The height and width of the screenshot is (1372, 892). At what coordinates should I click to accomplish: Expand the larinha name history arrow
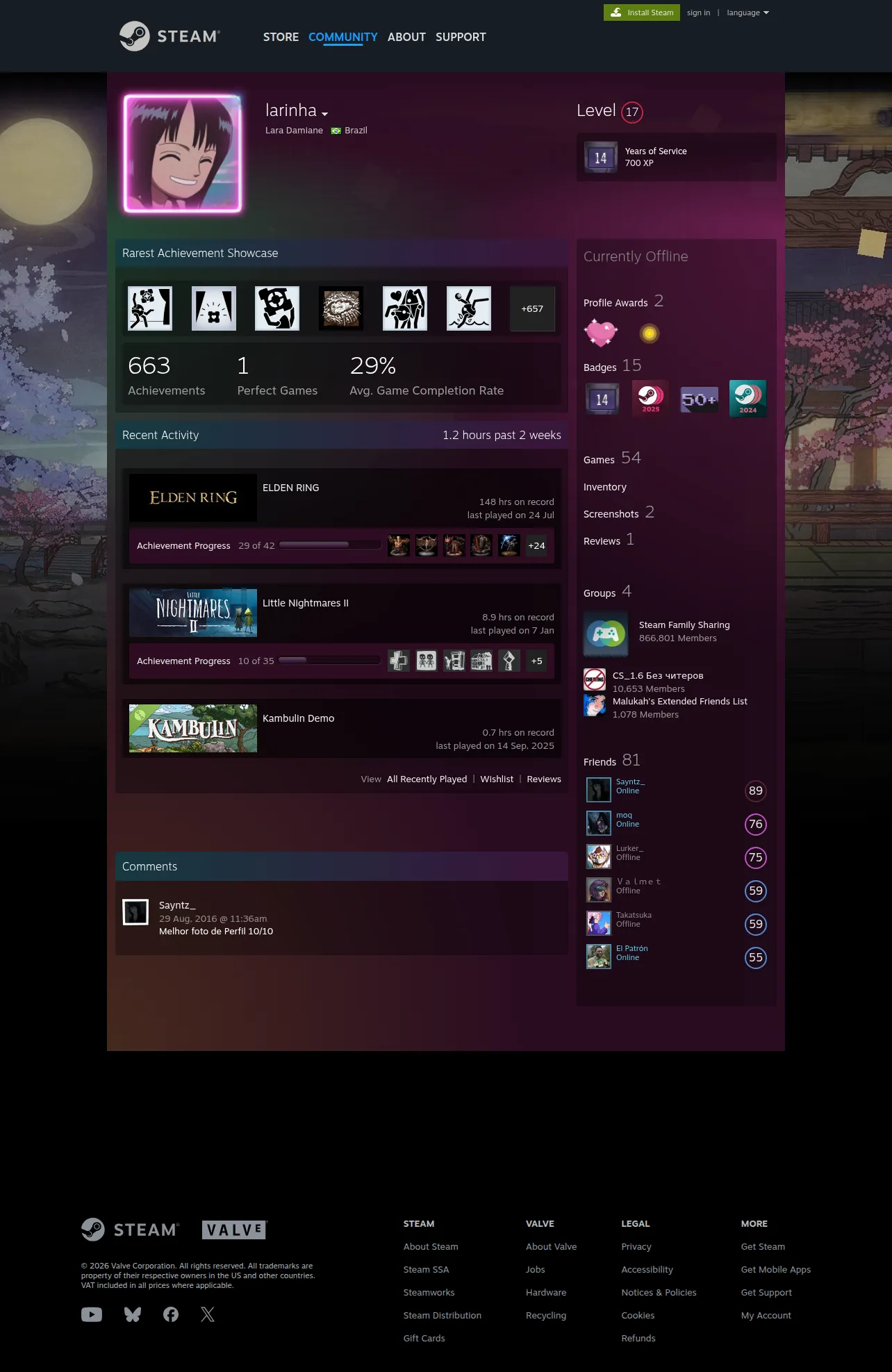pyautogui.click(x=324, y=113)
